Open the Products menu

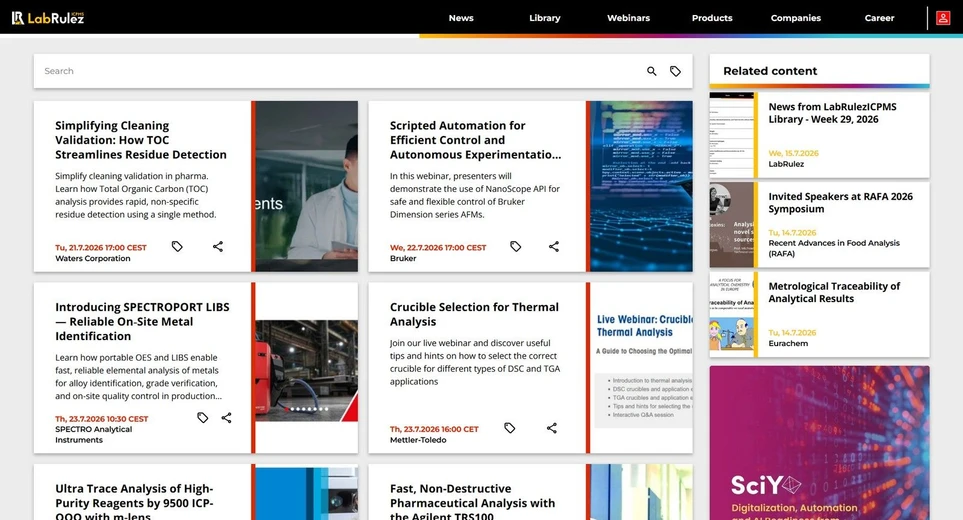tap(712, 18)
